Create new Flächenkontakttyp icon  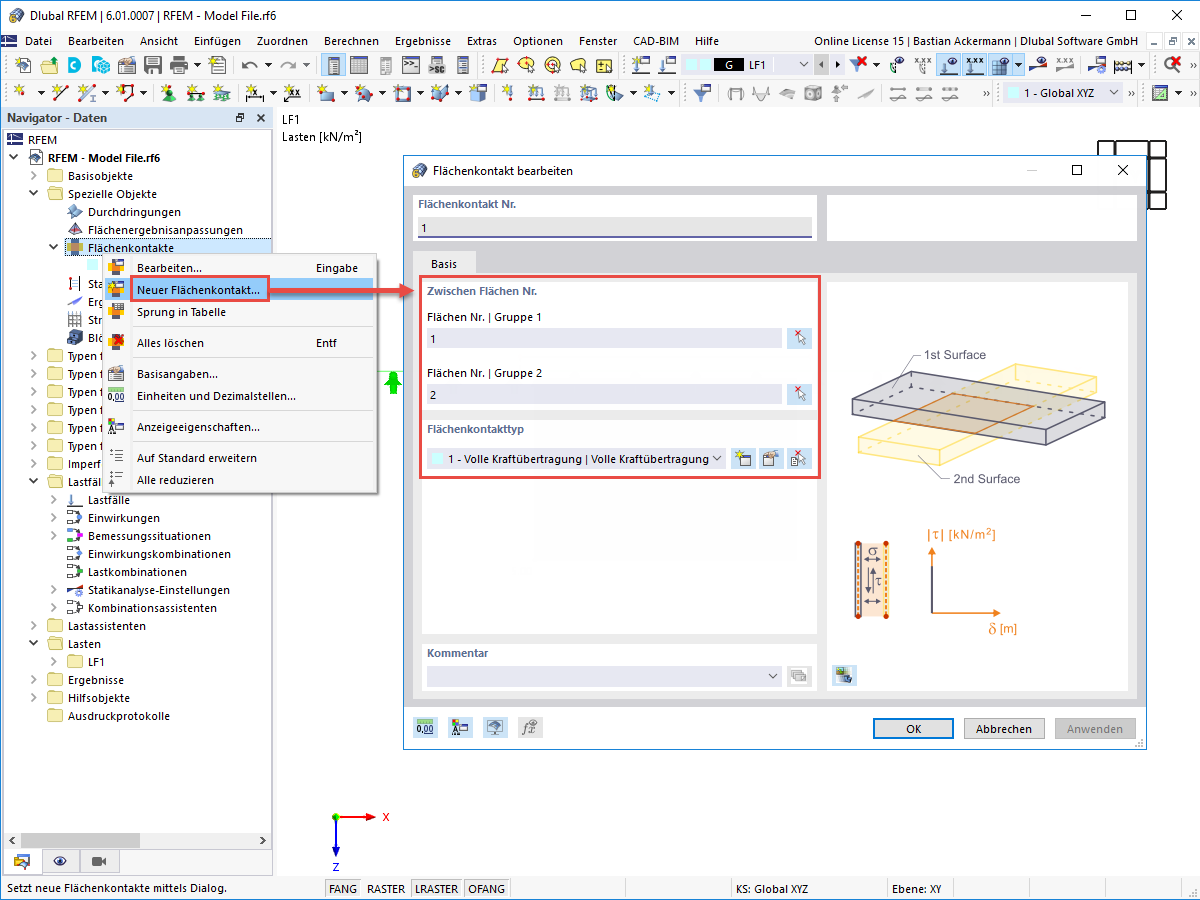[x=743, y=459]
